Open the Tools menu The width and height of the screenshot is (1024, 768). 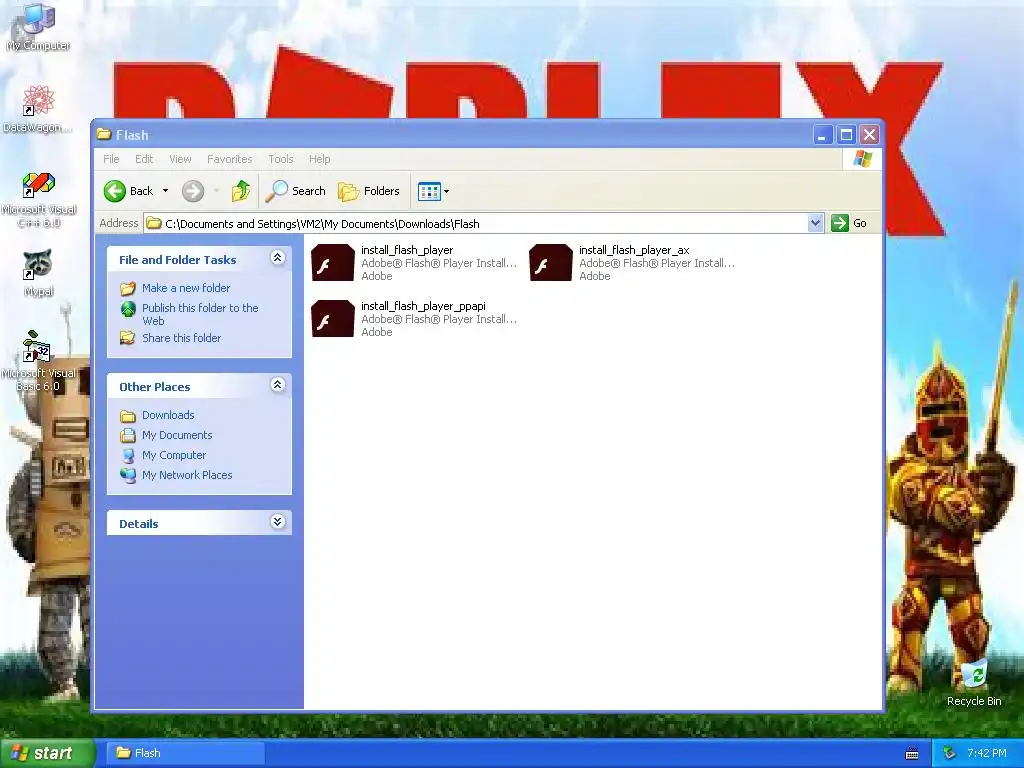[281, 159]
